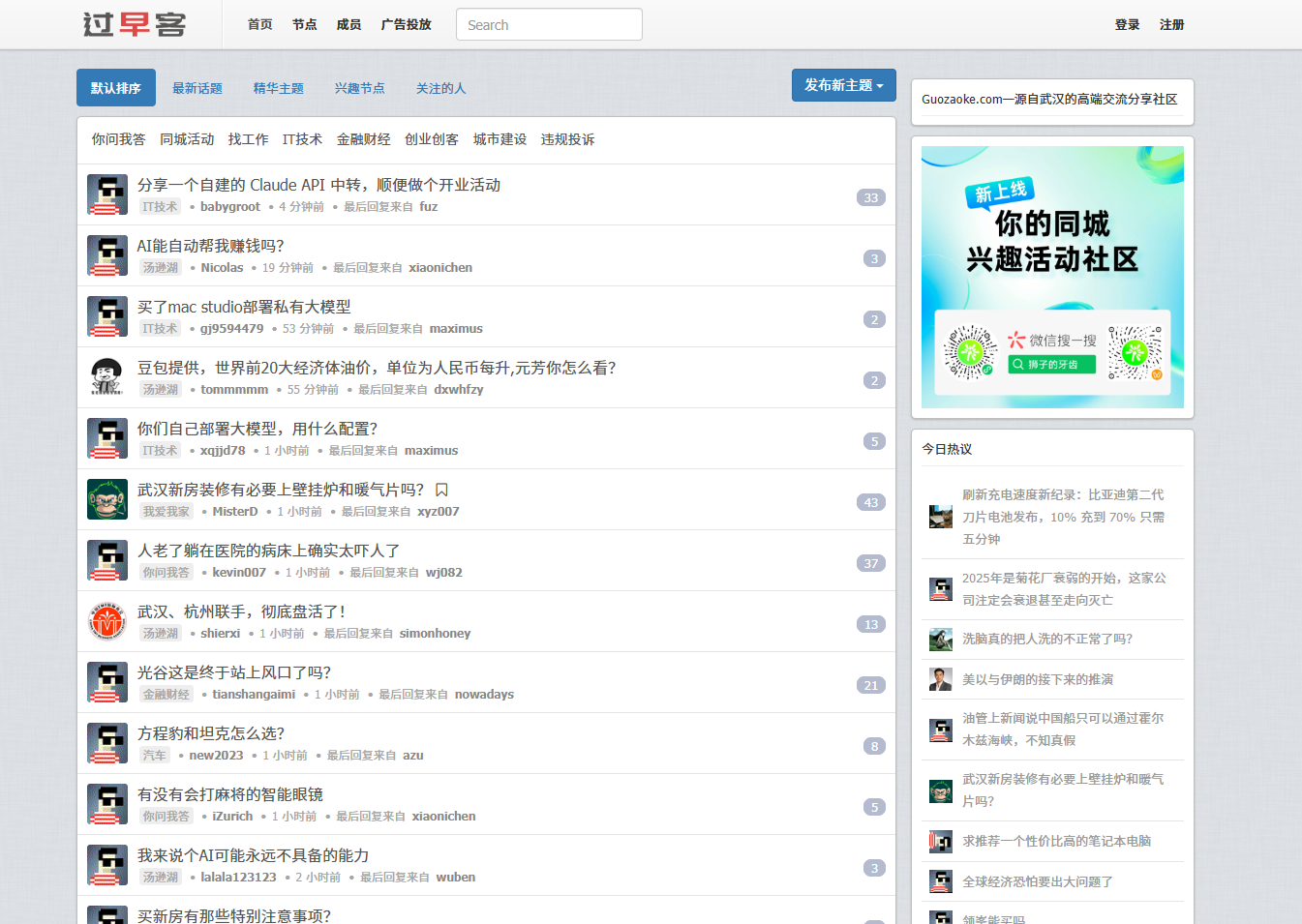This screenshot has height=924, width=1302.
Task: Open the 发布新主题 dropdown
Action: click(843, 85)
